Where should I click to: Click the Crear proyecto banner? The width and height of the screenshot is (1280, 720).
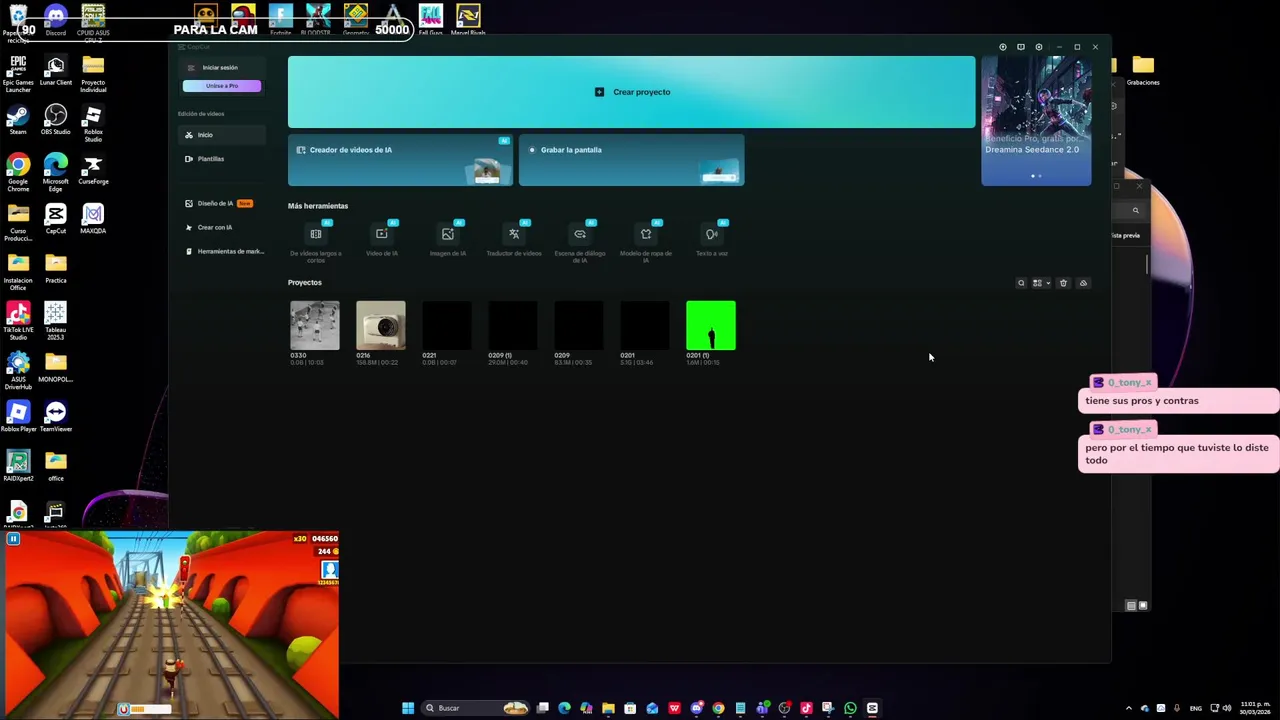click(631, 92)
